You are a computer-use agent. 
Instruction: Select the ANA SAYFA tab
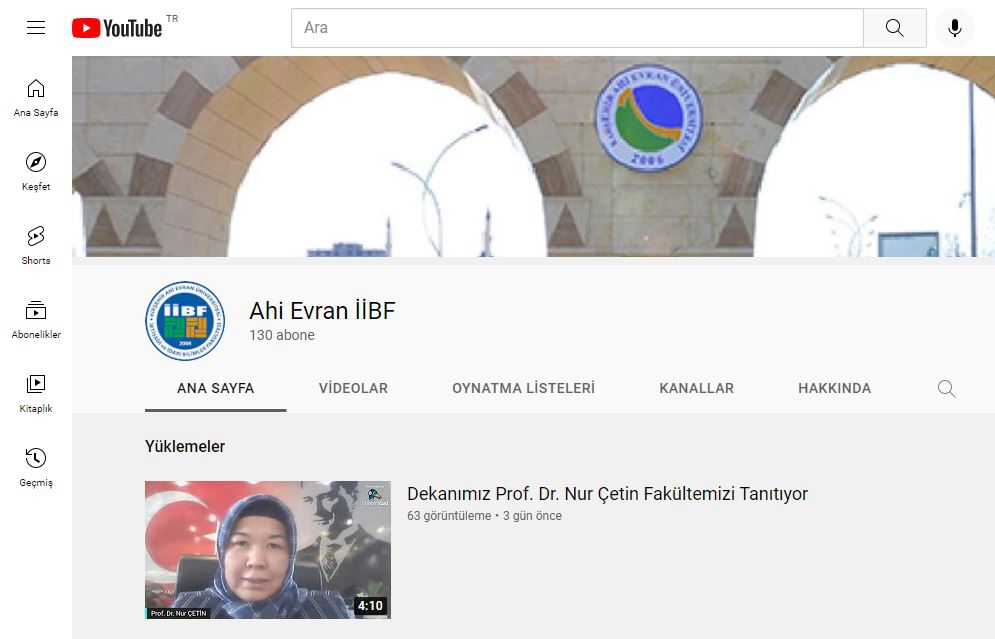point(216,388)
